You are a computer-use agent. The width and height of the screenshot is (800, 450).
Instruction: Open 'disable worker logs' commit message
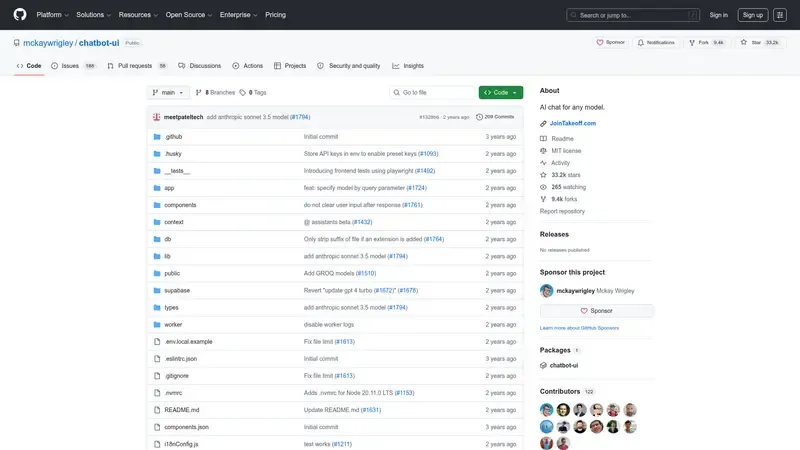click(x=329, y=324)
